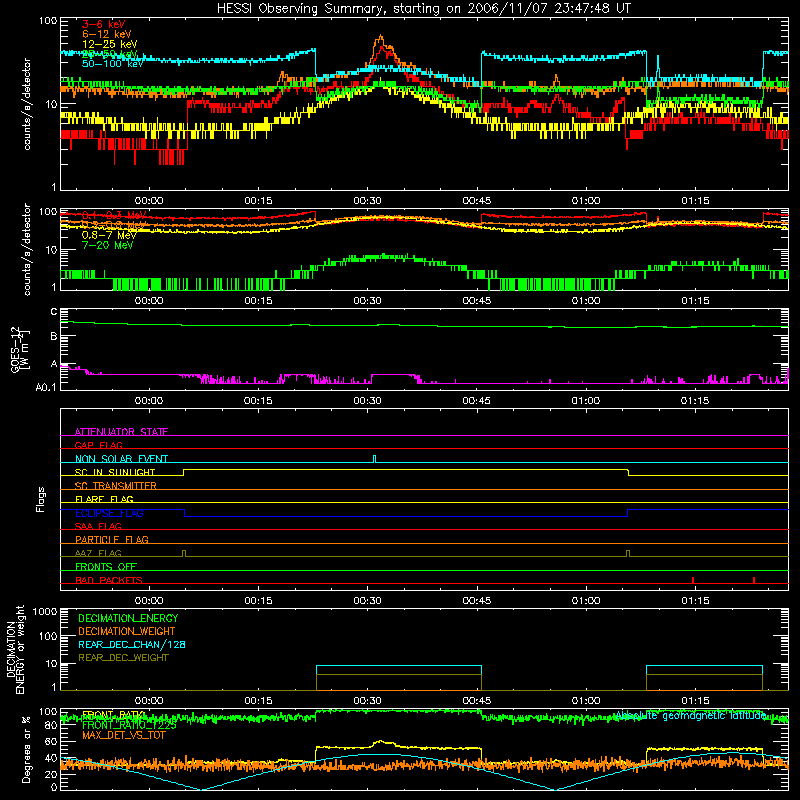Click the DECIMATION_ENERGY legend entry
800x800 pixels.
[x=128, y=618]
